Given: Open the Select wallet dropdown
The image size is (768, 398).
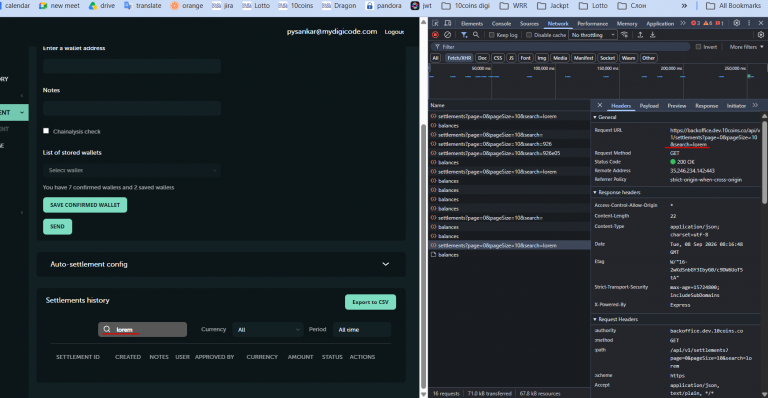Looking at the screenshot, I should [x=132, y=170].
